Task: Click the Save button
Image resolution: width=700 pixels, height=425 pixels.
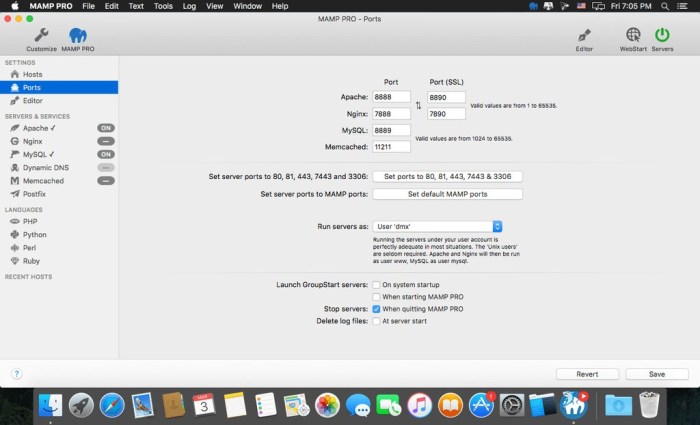Action: 656,374
